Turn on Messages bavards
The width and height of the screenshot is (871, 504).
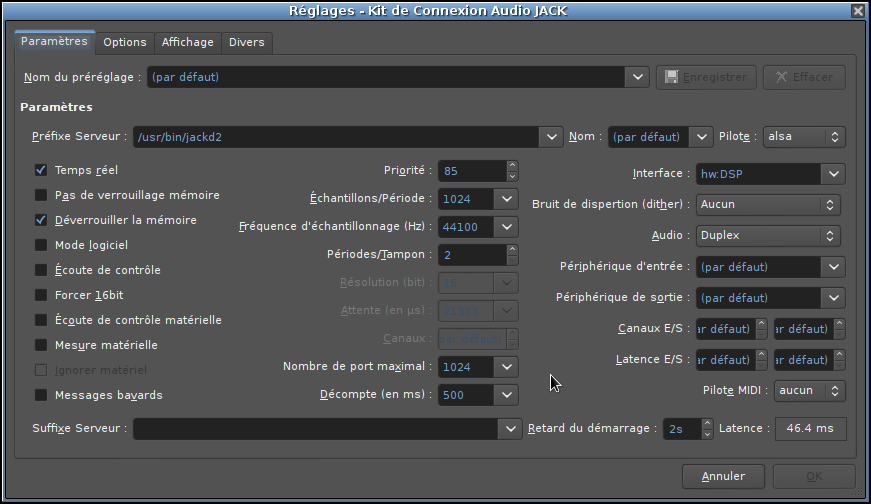click(41, 395)
